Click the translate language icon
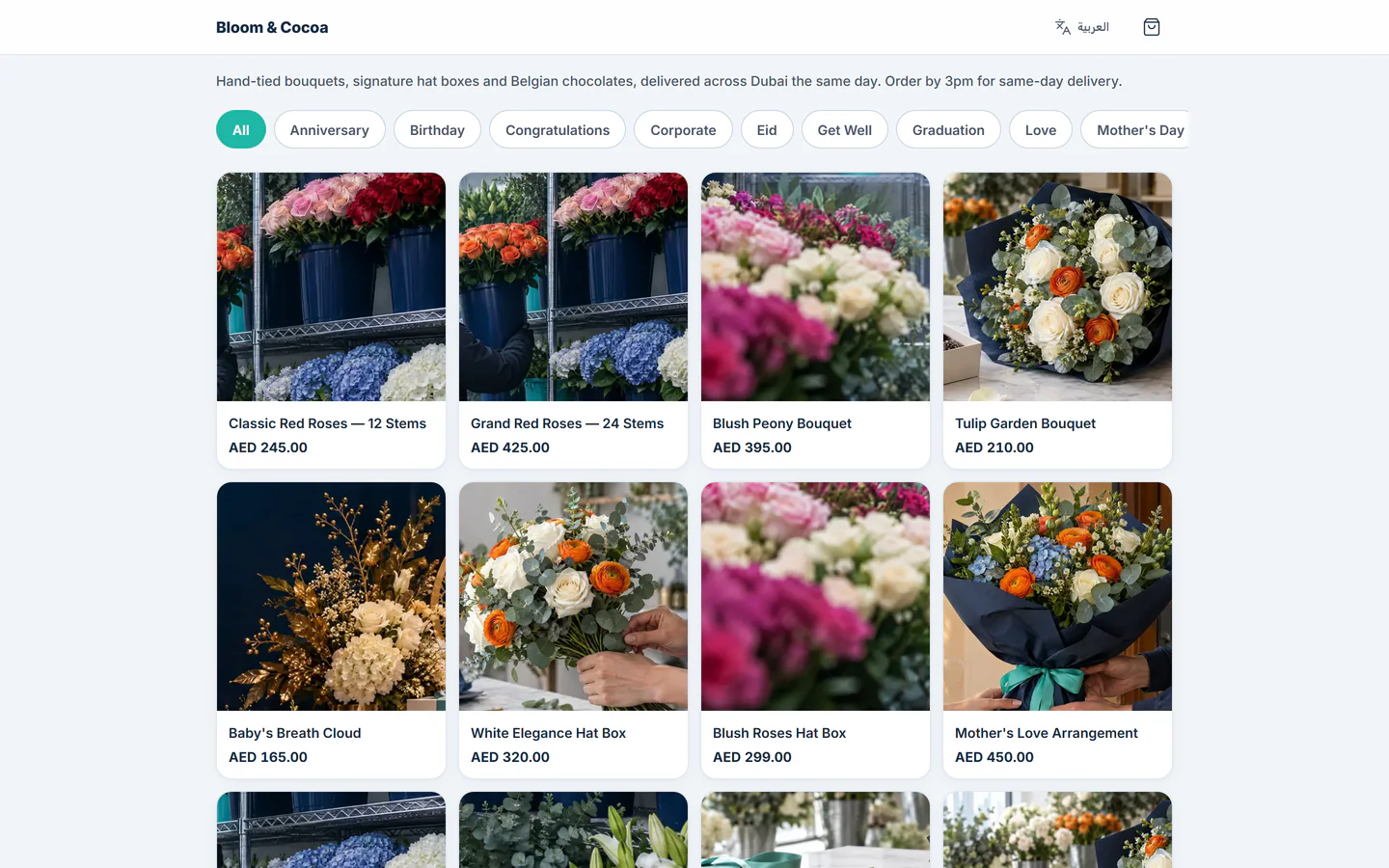 coord(1063,27)
